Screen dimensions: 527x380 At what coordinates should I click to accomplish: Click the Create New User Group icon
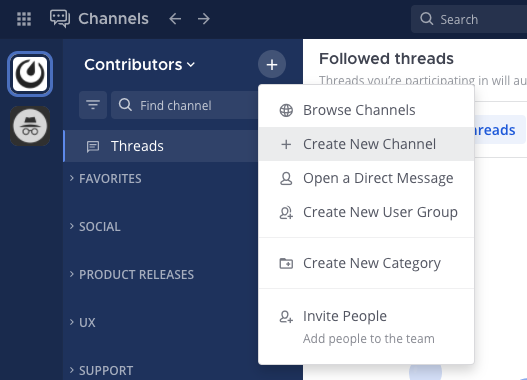click(286, 213)
